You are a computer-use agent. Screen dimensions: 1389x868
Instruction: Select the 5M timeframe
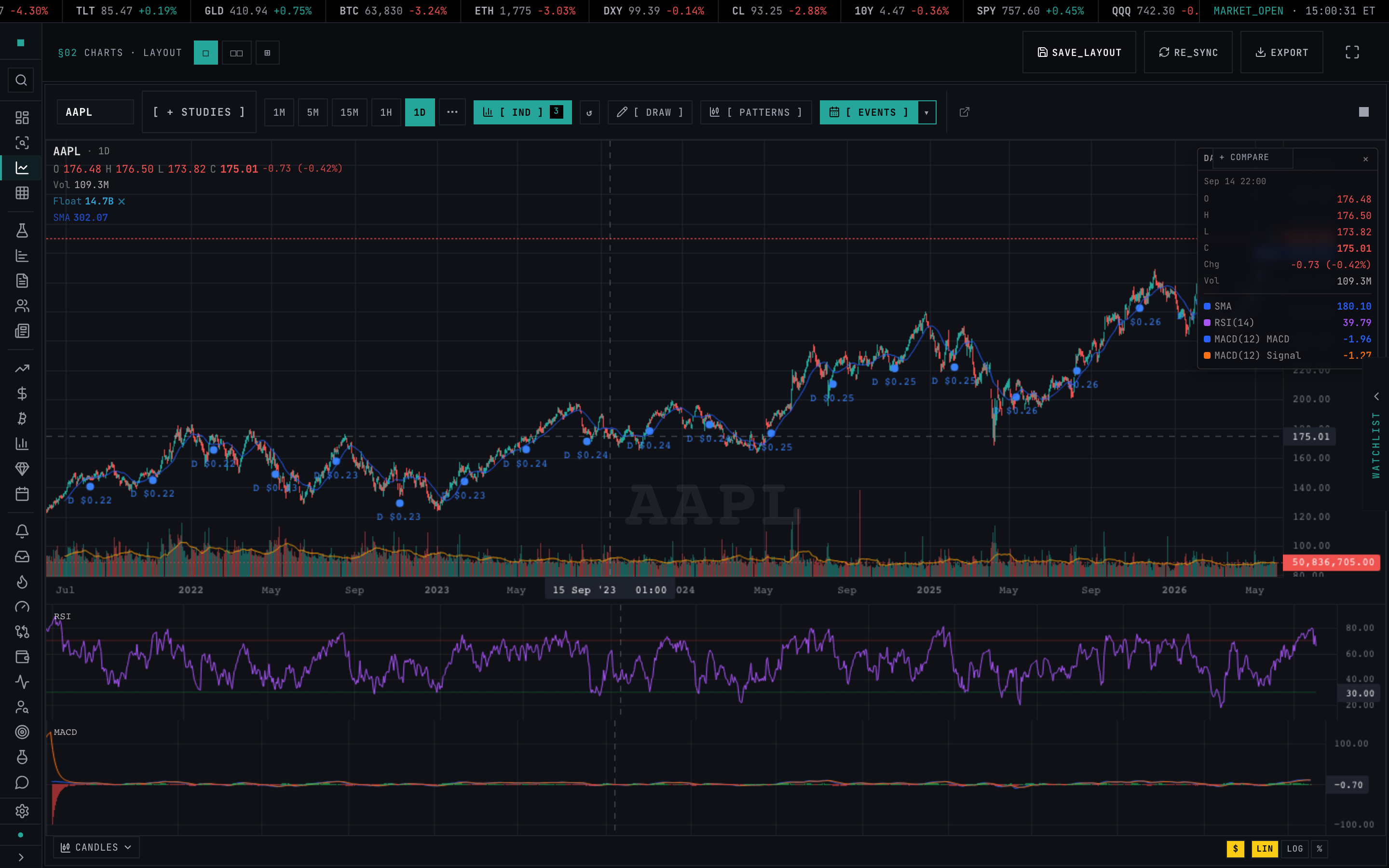pyautogui.click(x=313, y=112)
